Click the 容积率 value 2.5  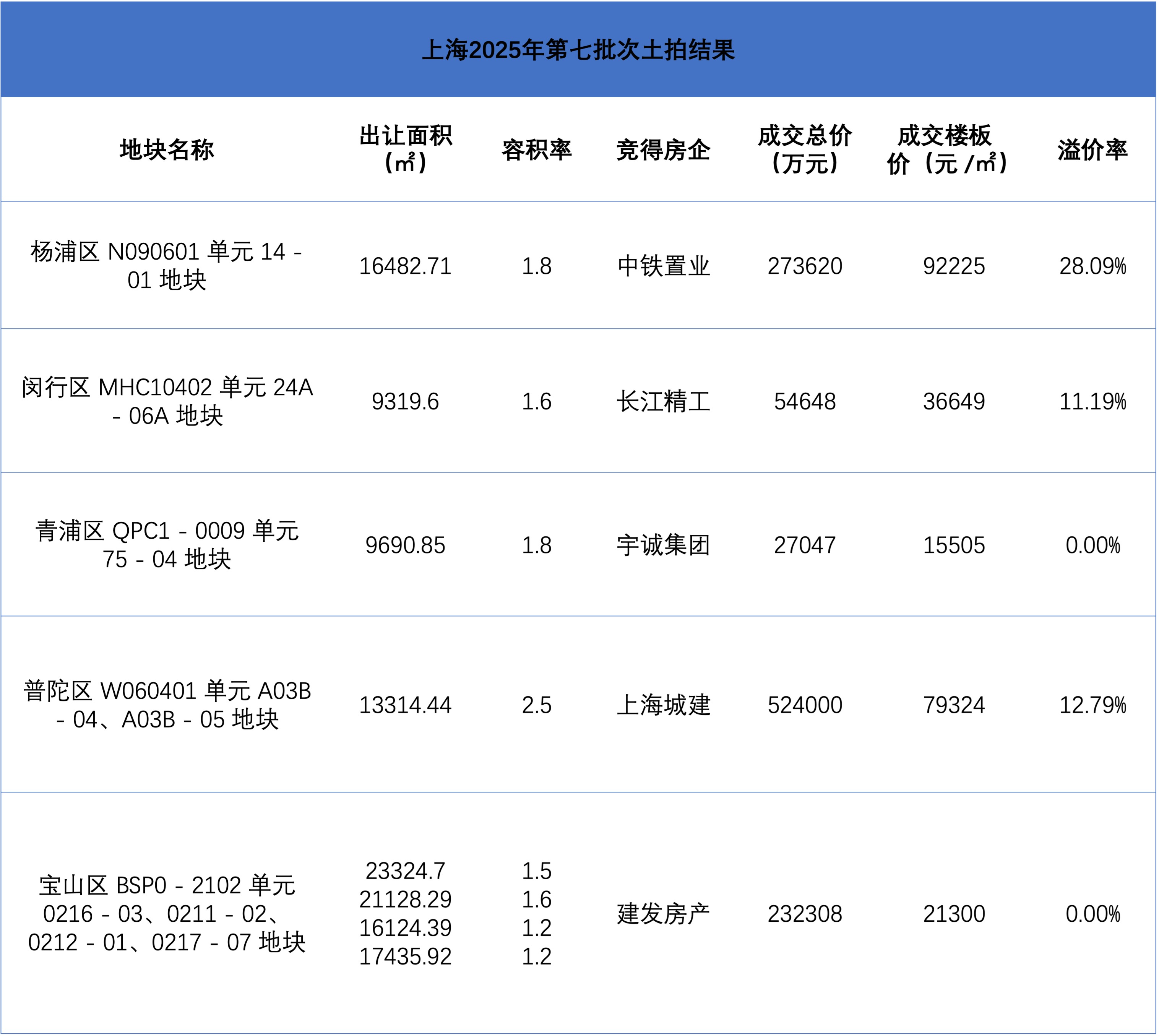point(537,705)
